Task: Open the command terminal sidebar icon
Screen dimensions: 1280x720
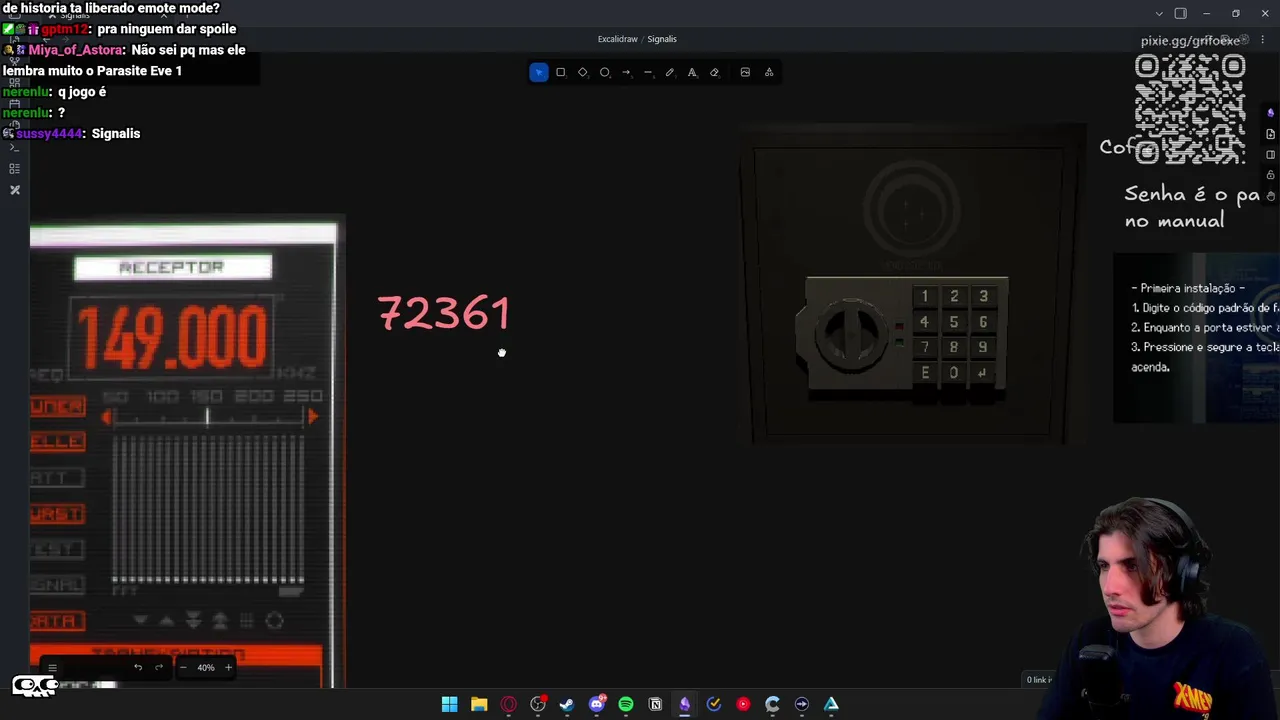Action: 14,147
